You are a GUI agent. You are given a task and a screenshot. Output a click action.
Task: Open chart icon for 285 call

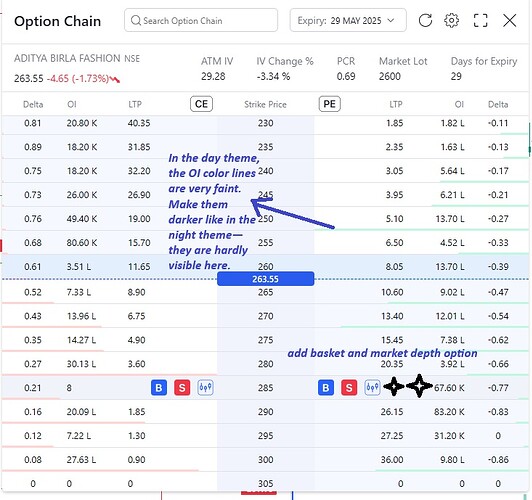[x=205, y=387]
